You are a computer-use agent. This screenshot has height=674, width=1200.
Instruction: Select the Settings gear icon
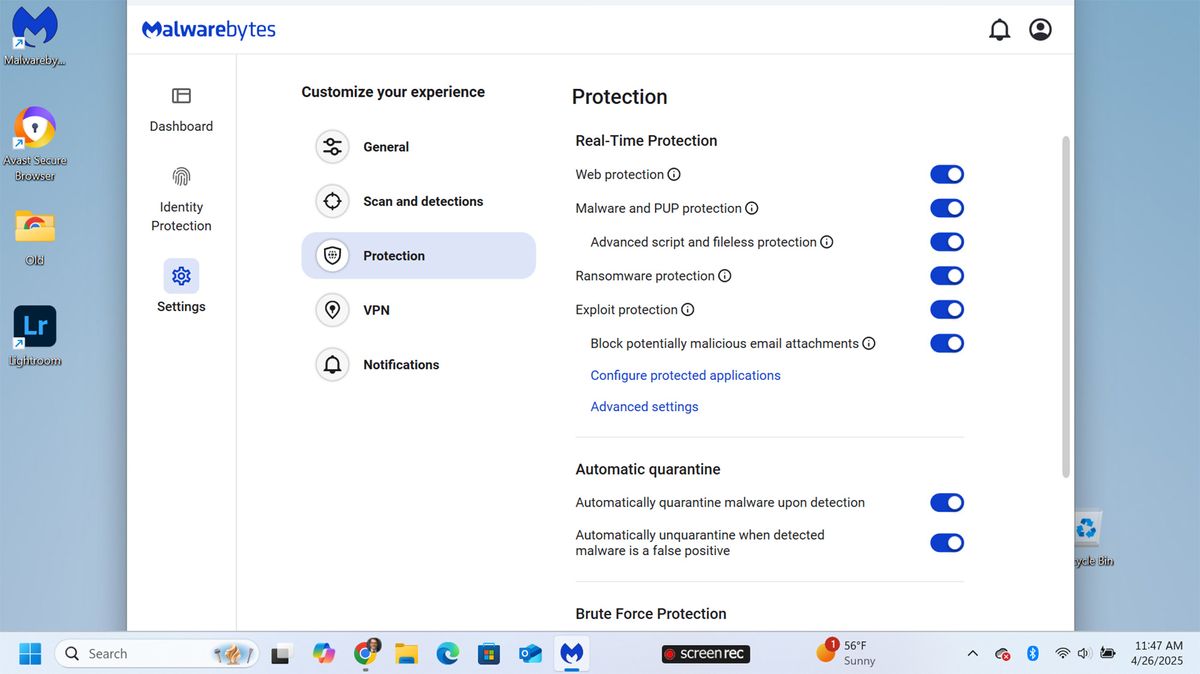point(181,275)
